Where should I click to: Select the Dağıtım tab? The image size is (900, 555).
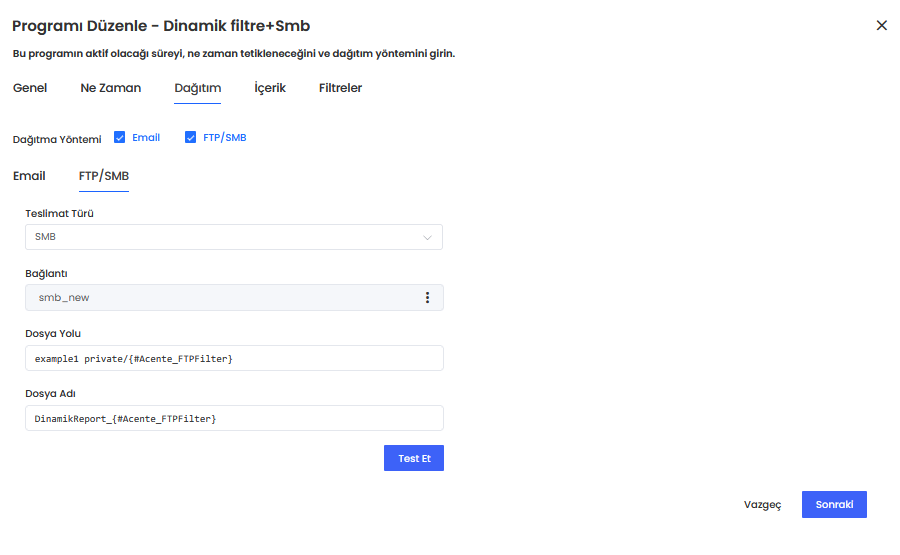(x=197, y=88)
